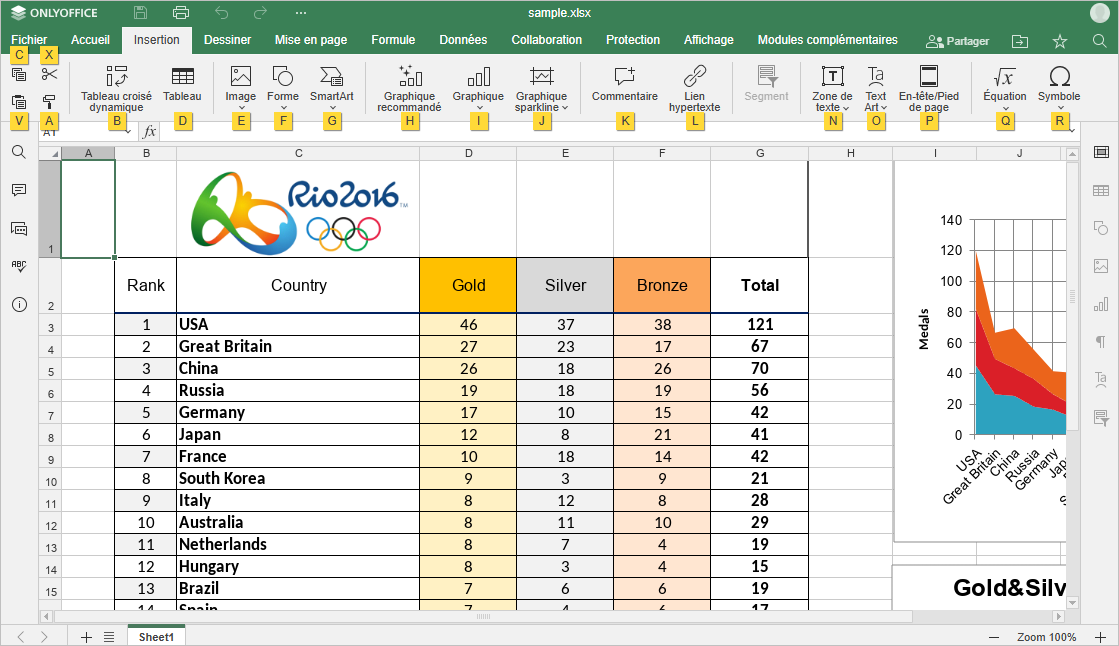Image resolution: width=1119 pixels, height=646 pixels.
Task: Expand the Graphique chart type dropdown
Action: coord(478,107)
